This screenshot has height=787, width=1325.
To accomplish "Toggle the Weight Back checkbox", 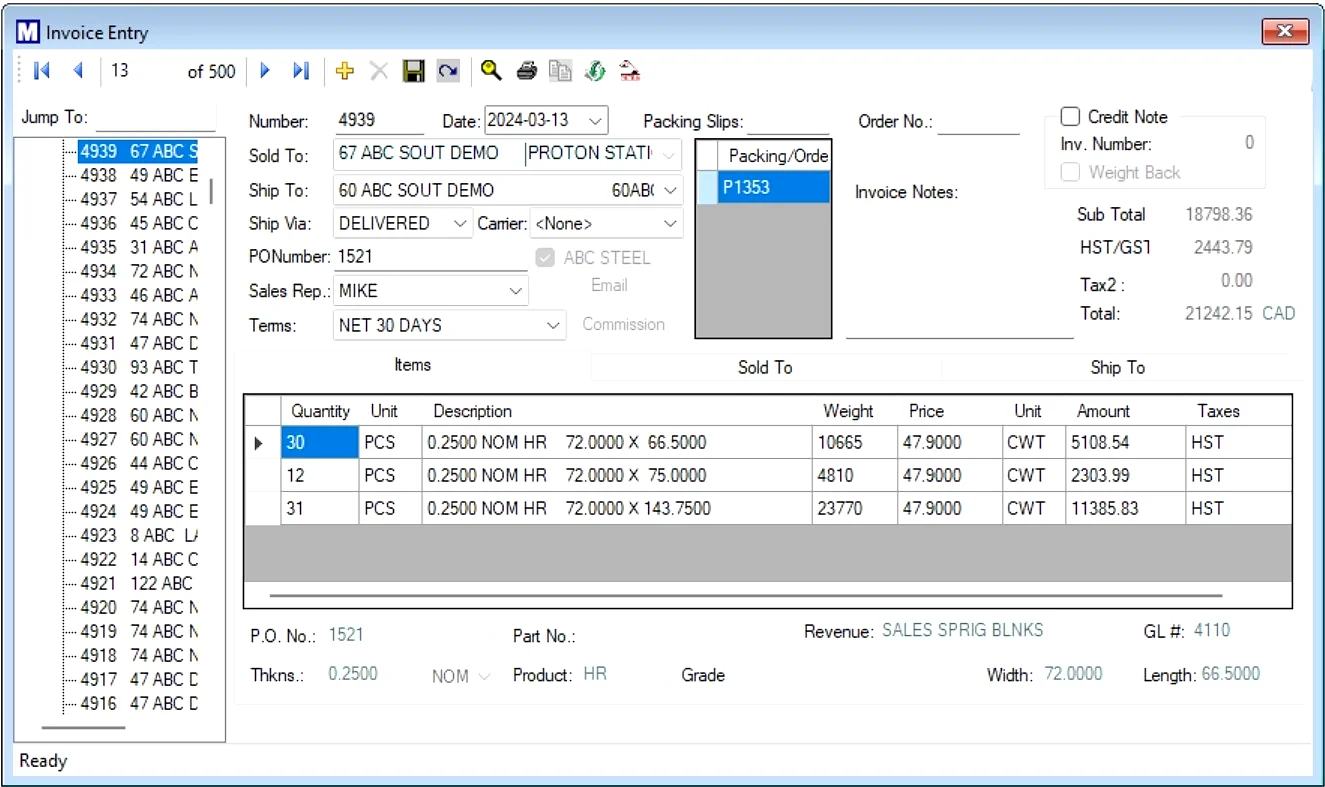I will click(x=1070, y=172).
